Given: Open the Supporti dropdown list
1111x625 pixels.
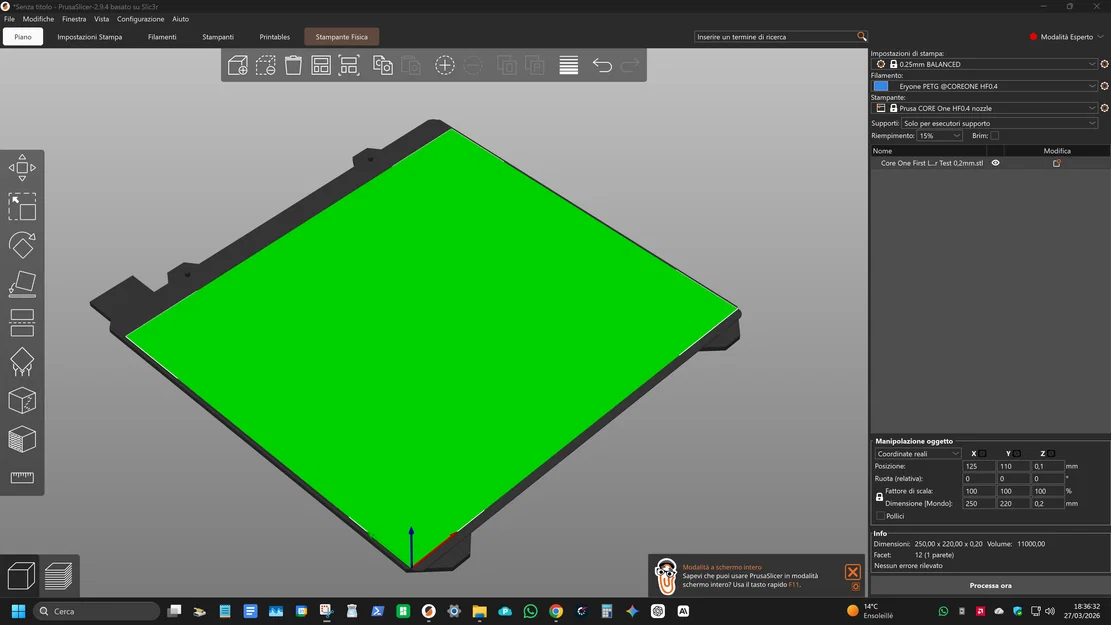Looking at the screenshot, I should click(999, 123).
